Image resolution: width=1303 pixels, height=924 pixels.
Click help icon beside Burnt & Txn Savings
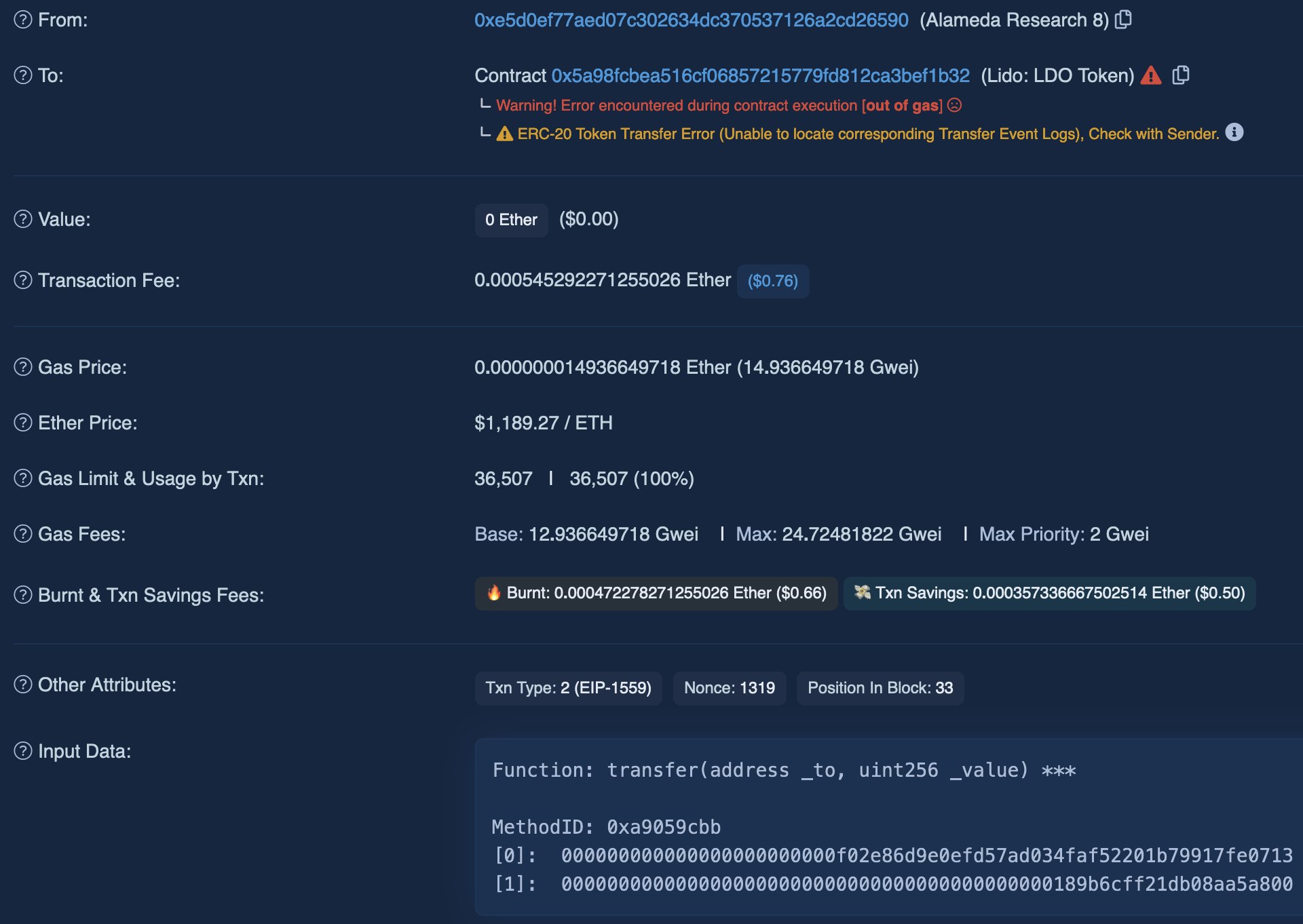pos(23,595)
